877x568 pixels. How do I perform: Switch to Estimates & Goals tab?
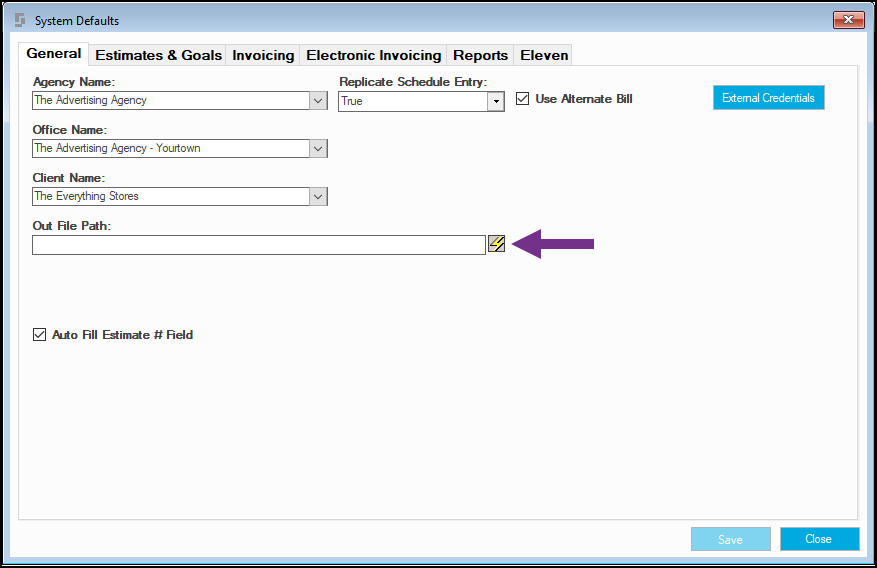158,55
